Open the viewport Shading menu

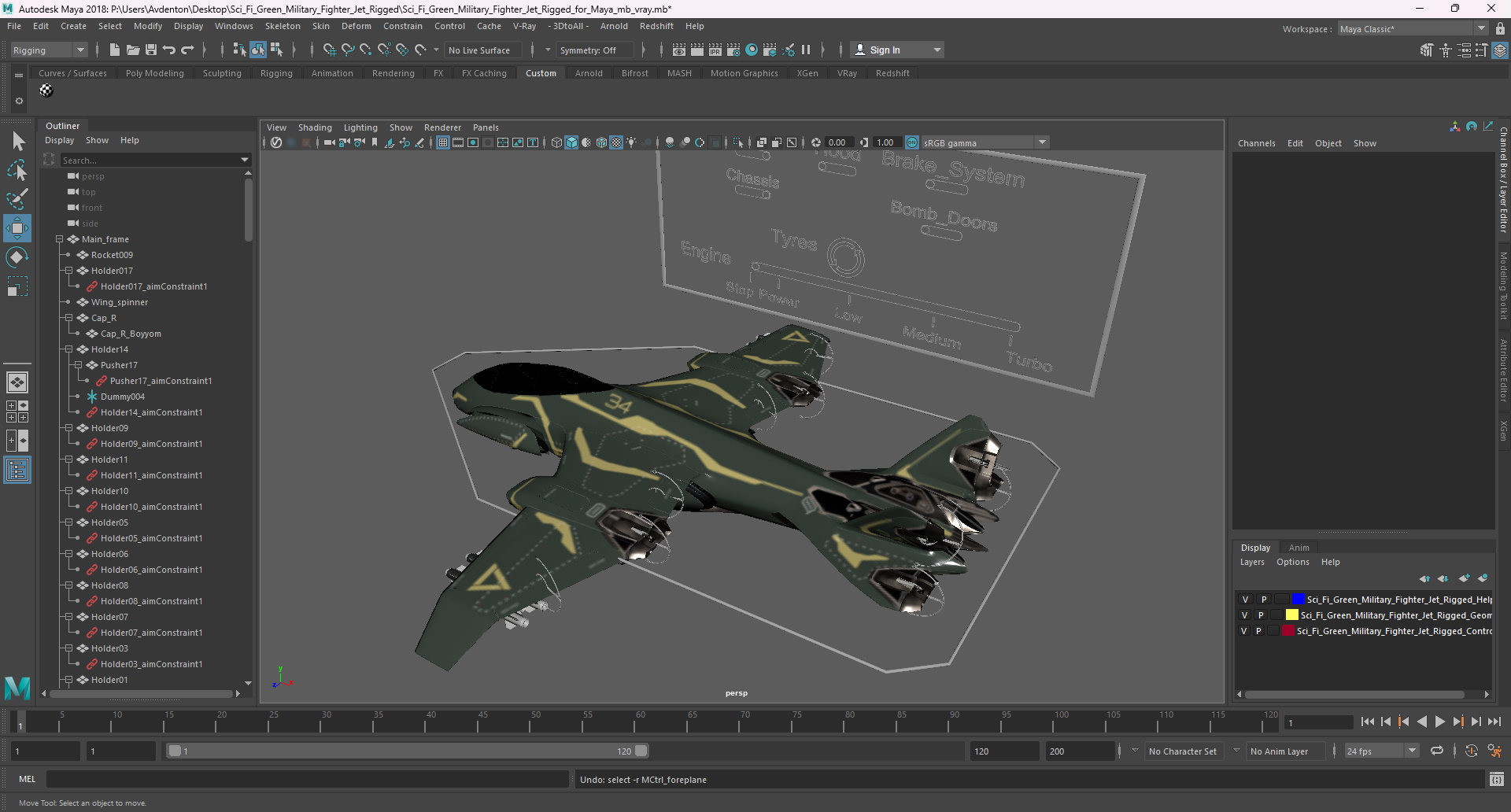[x=315, y=127]
